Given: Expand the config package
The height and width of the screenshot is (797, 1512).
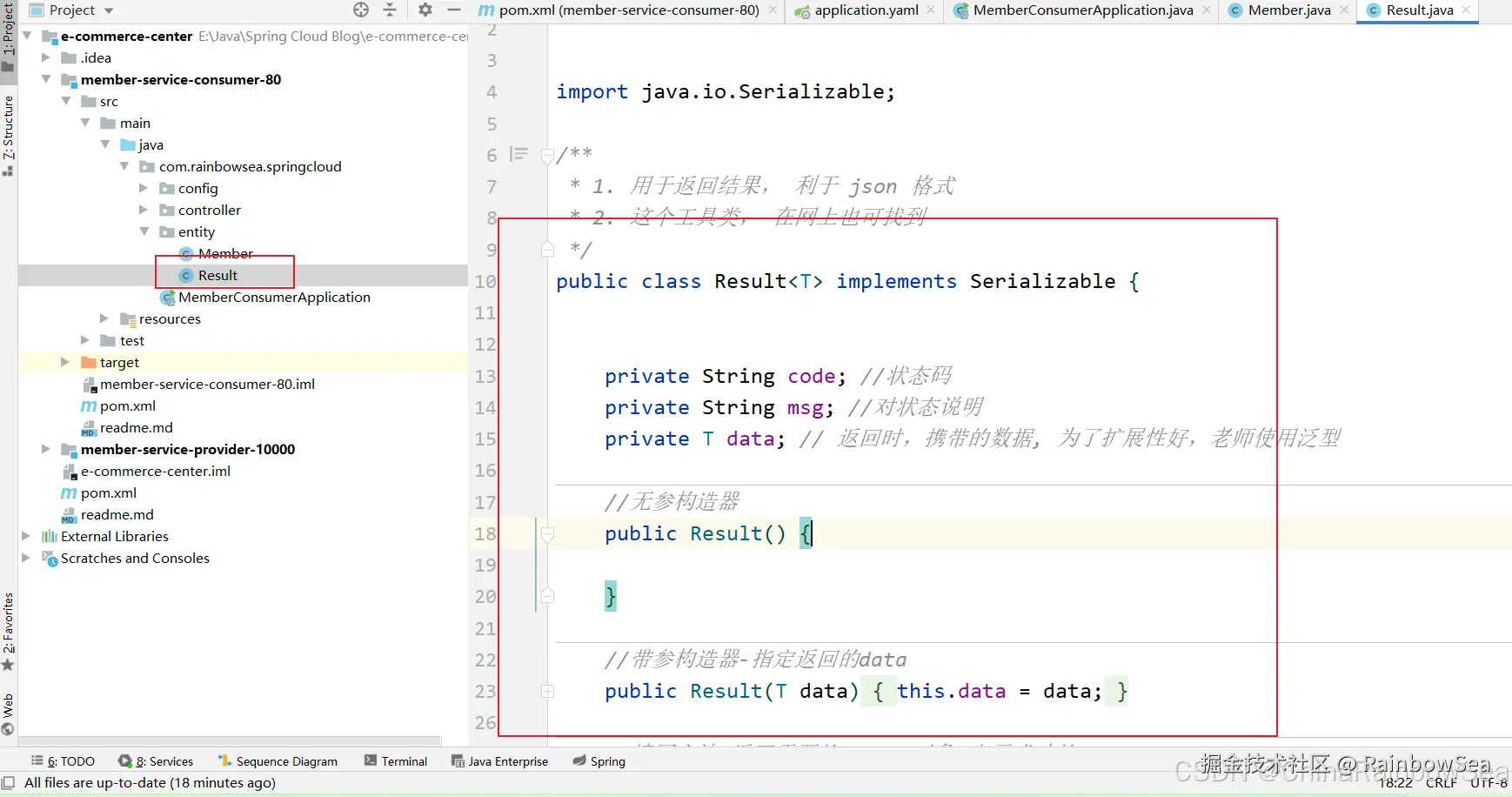Looking at the screenshot, I should click(x=144, y=188).
